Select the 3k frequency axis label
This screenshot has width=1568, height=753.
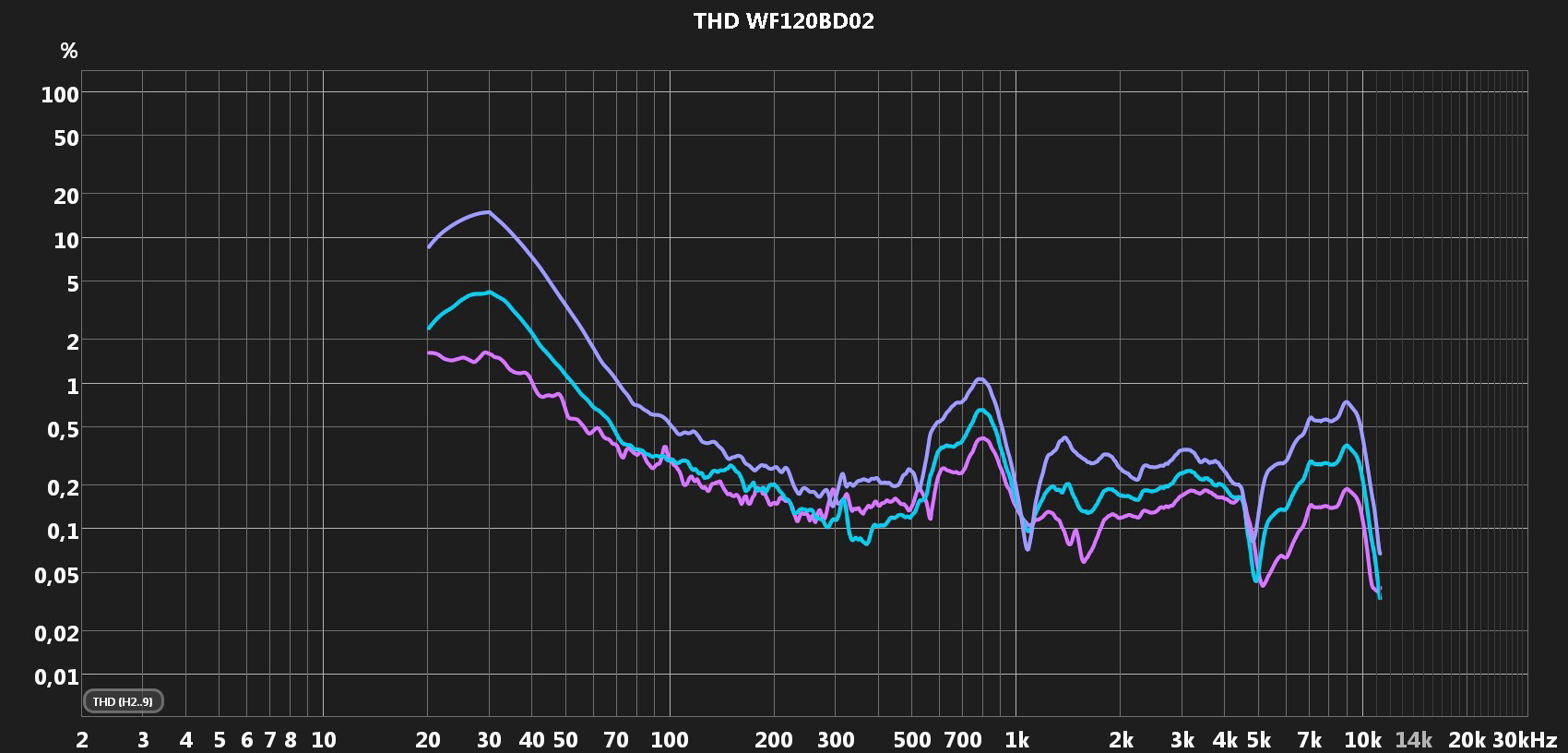click(x=1182, y=740)
